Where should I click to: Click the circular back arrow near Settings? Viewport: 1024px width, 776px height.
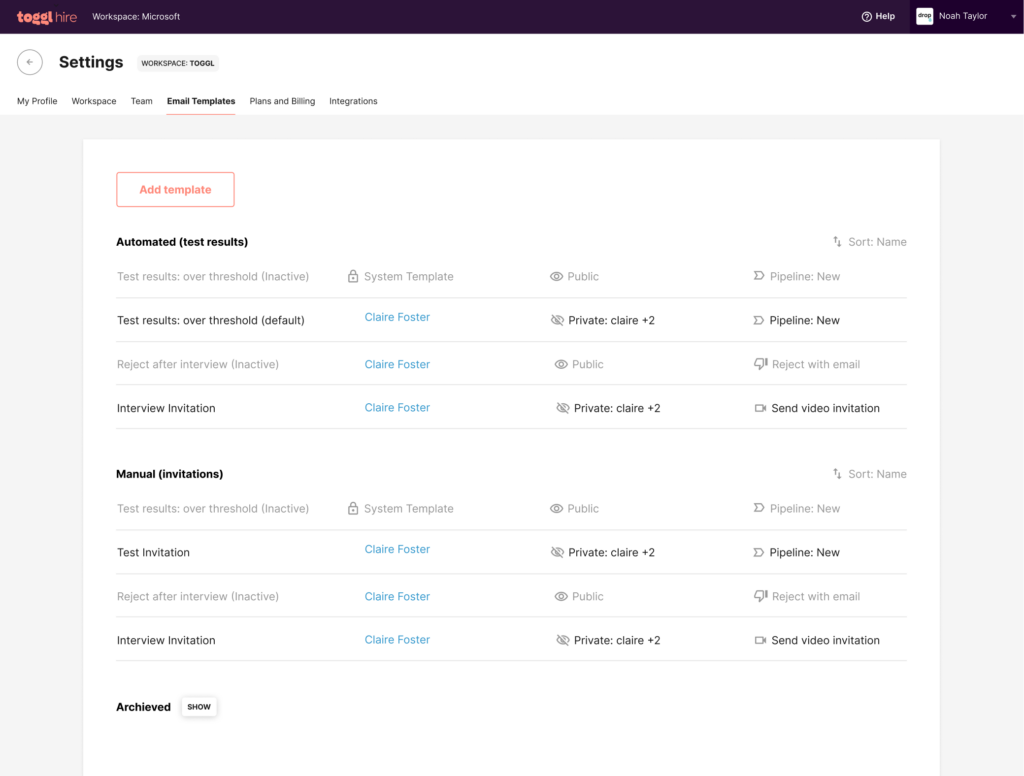pyautogui.click(x=30, y=62)
